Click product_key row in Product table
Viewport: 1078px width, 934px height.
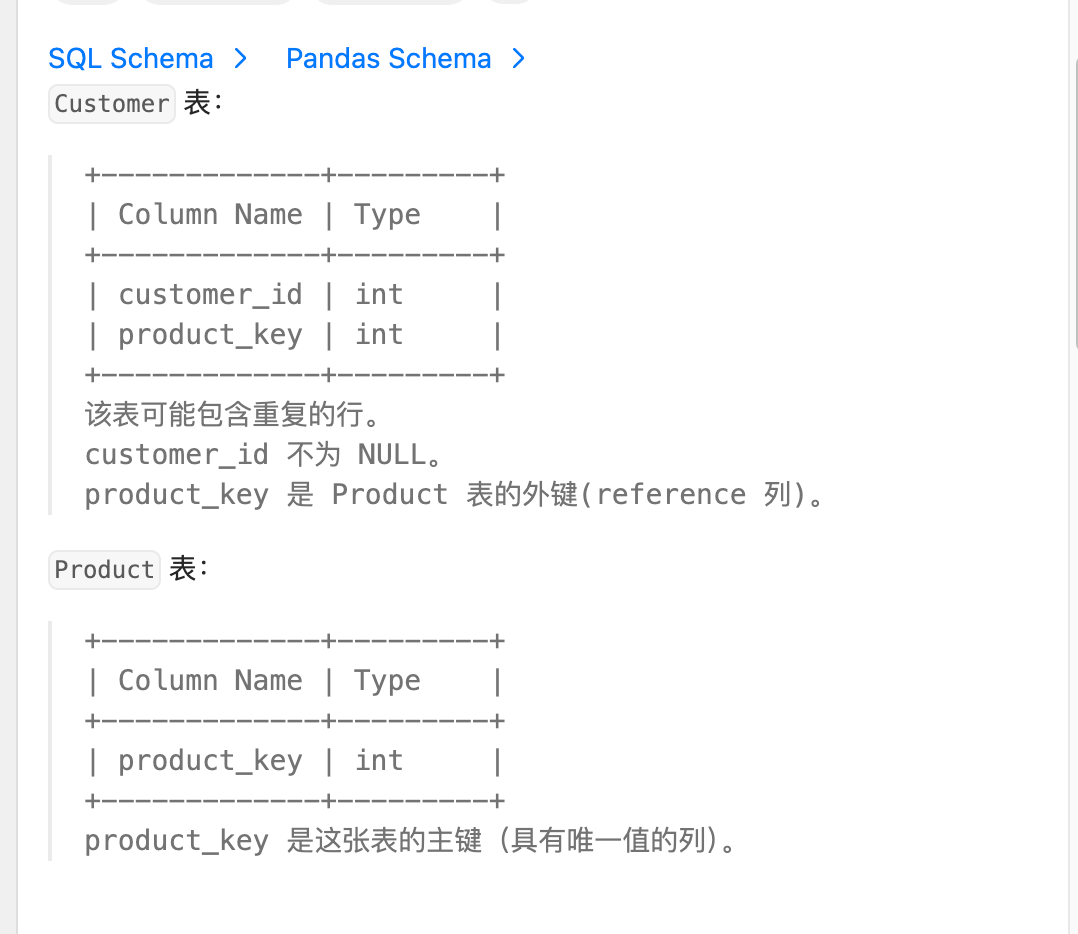(210, 761)
